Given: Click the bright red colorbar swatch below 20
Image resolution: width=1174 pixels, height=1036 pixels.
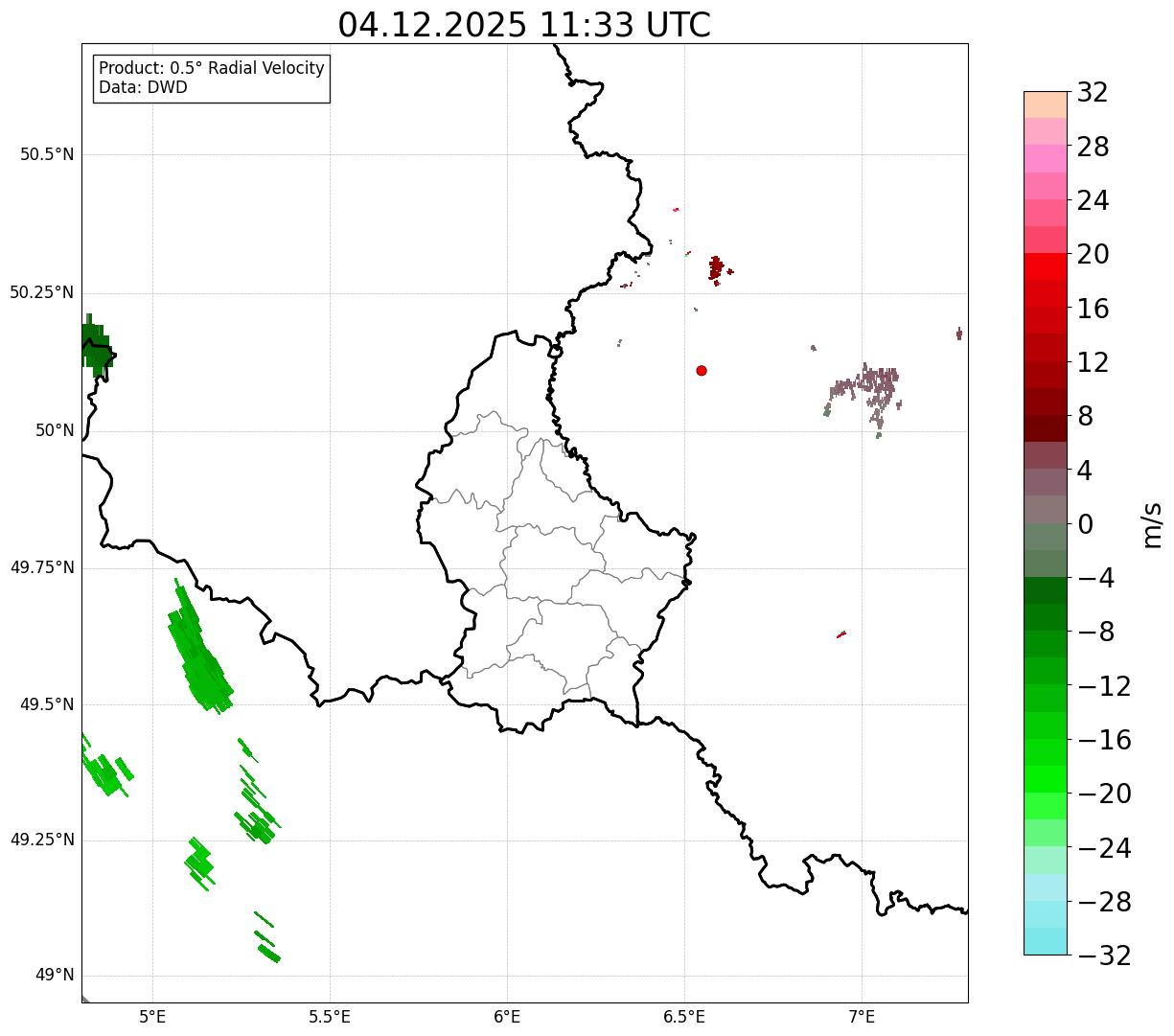Looking at the screenshot, I should pyautogui.click(x=1046, y=267).
